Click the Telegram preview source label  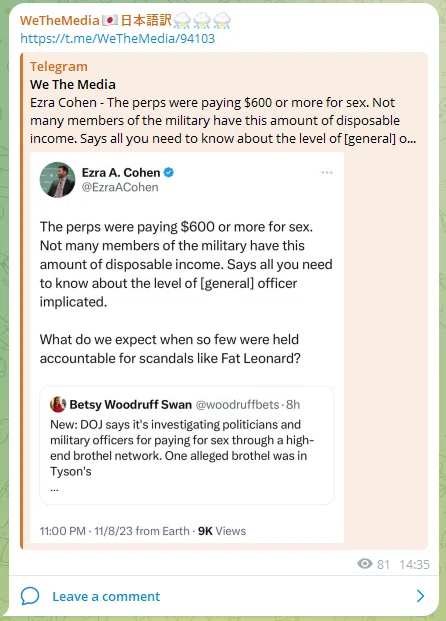[x=59, y=67]
